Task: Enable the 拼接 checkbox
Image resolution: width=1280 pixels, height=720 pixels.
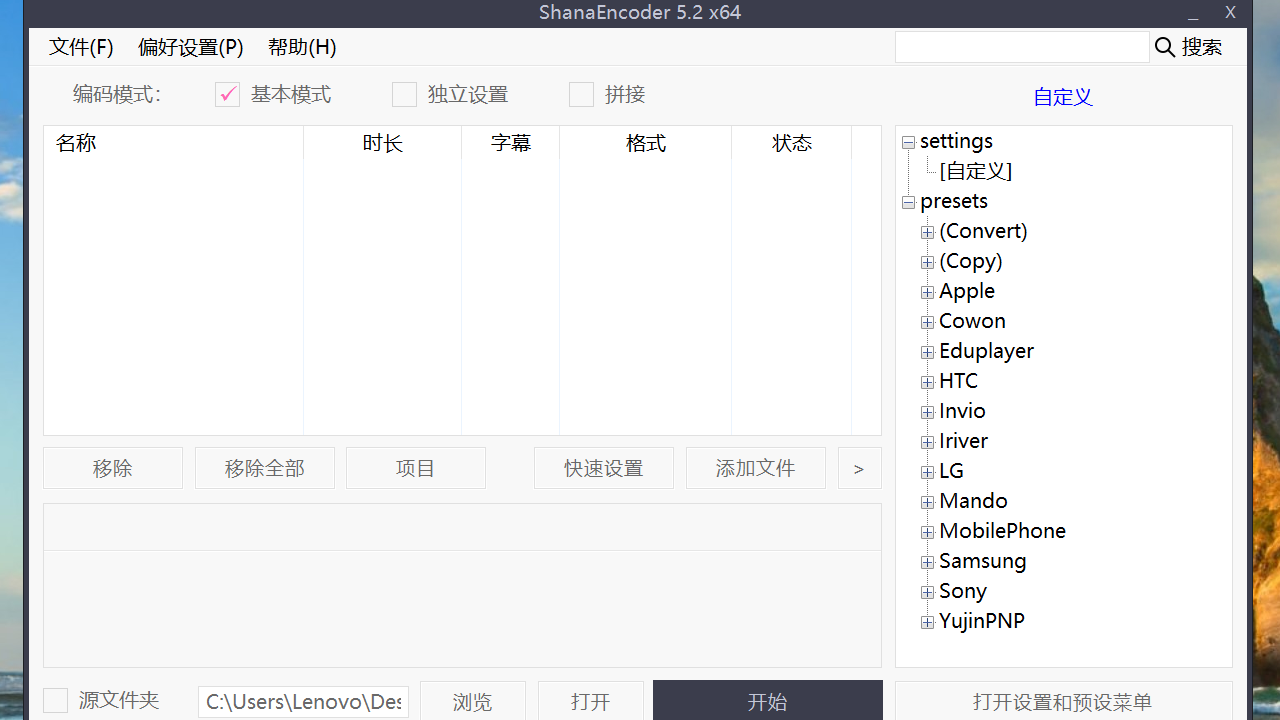Action: 581,94
